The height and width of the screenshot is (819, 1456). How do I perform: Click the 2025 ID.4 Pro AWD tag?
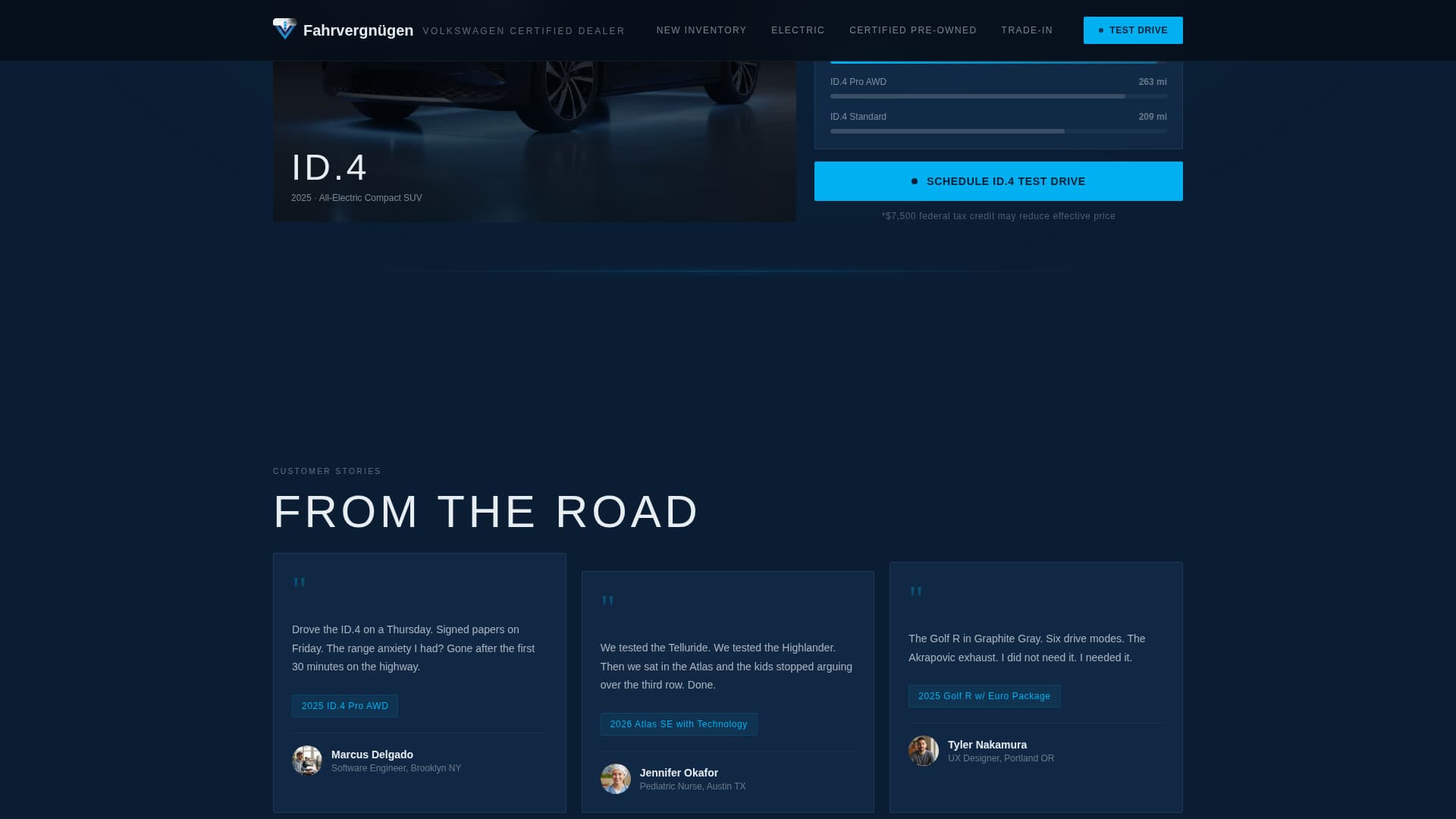tap(345, 706)
